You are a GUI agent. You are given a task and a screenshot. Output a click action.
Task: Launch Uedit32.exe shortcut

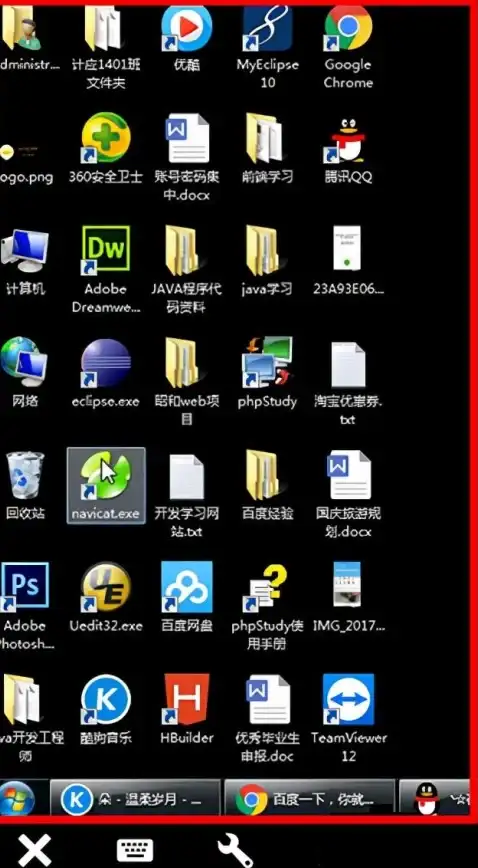106,588
